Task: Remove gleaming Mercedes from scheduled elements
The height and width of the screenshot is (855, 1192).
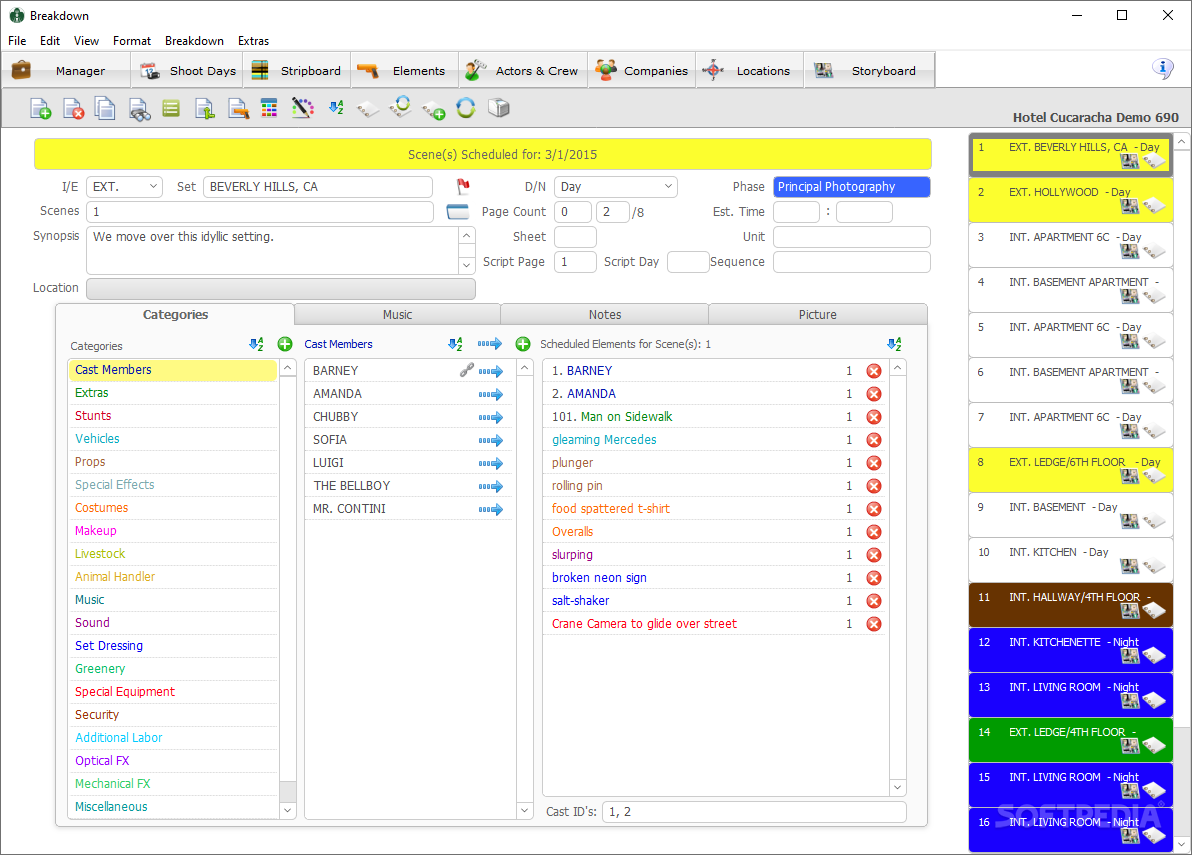Action: (x=874, y=440)
